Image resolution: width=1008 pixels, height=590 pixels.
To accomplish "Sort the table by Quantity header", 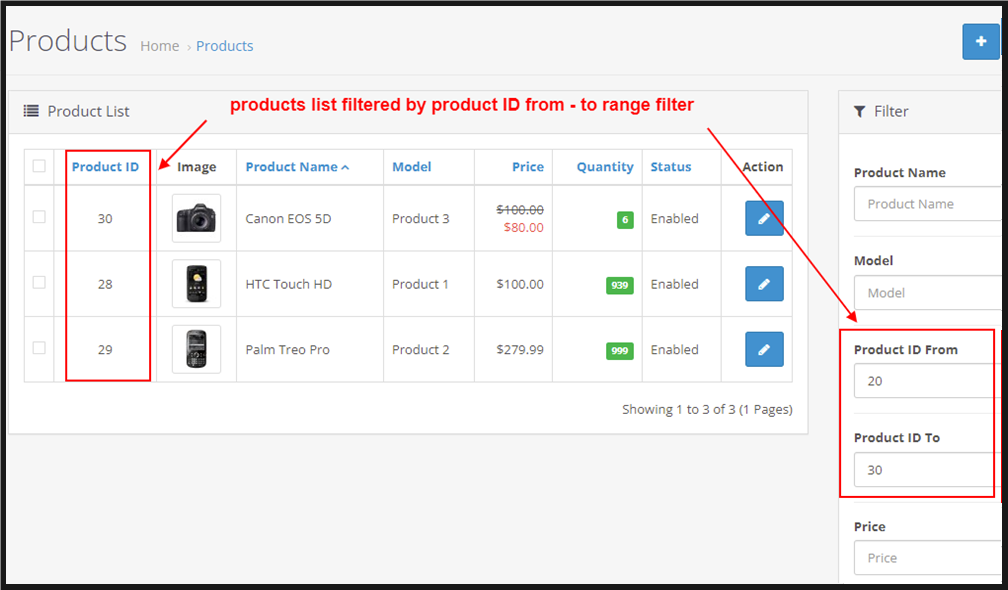I will [604, 167].
